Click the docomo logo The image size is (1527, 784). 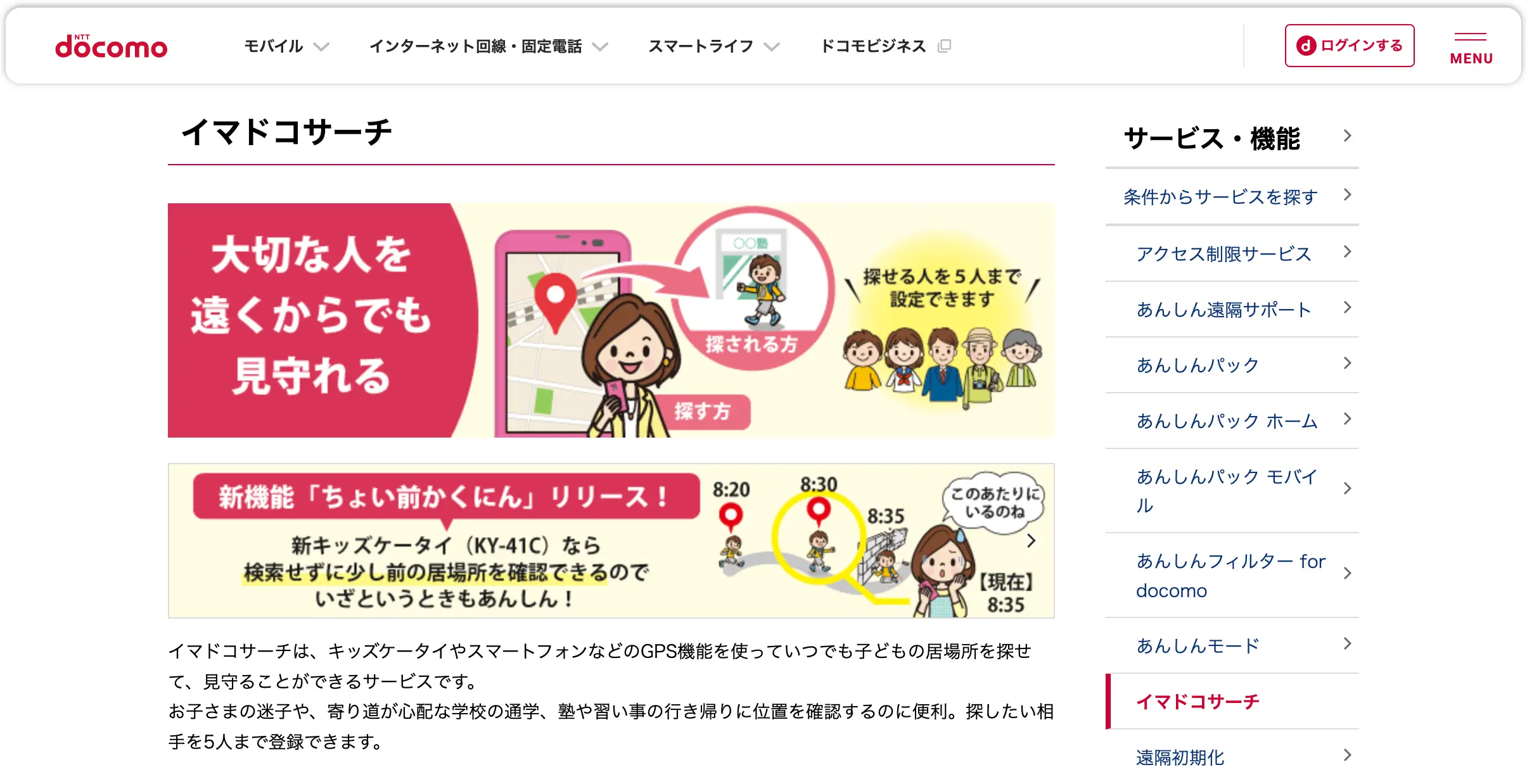tap(111, 46)
